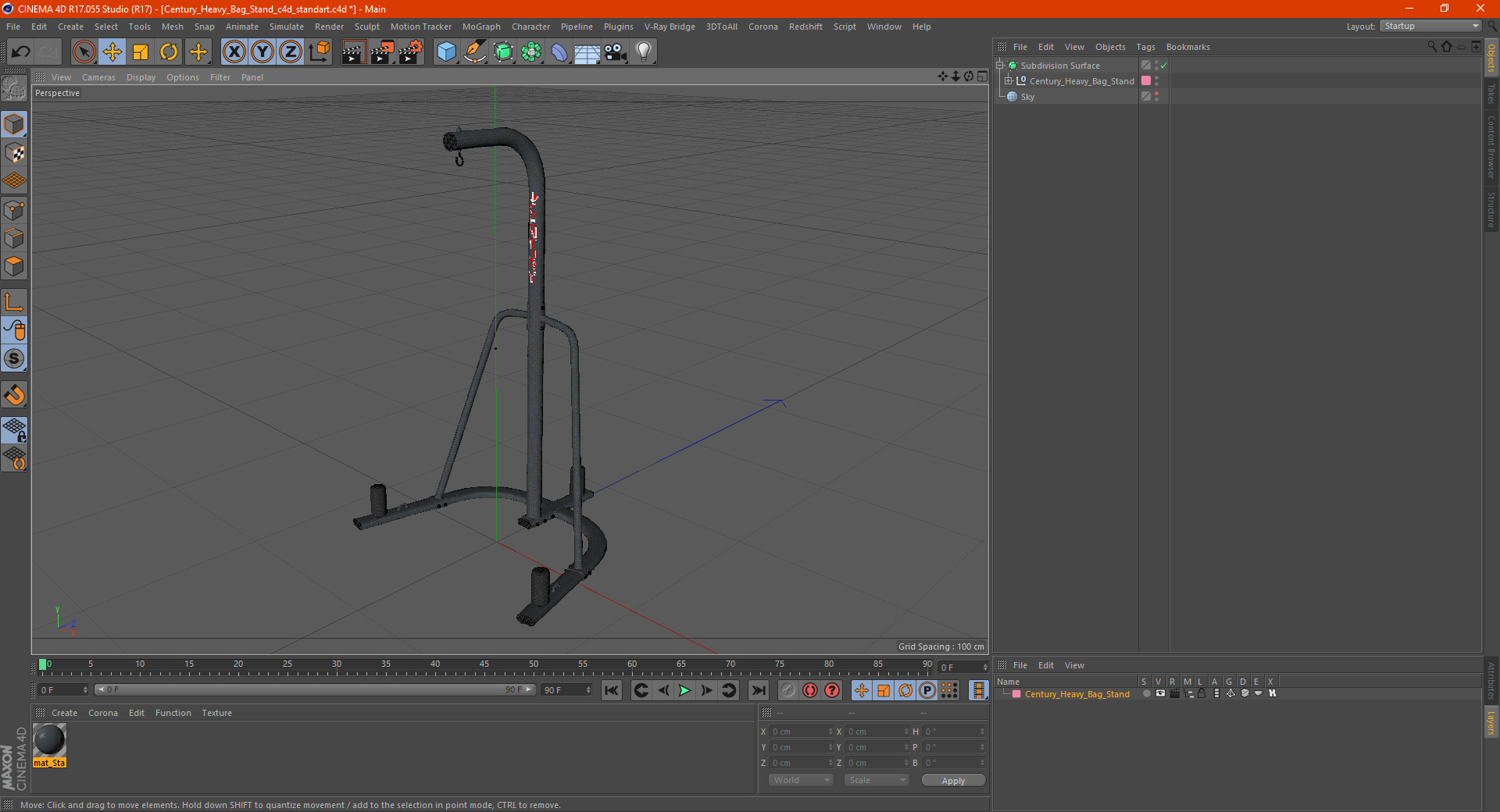Add a camera object
The height and width of the screenshot is (812, 1500).
(616, 52)
